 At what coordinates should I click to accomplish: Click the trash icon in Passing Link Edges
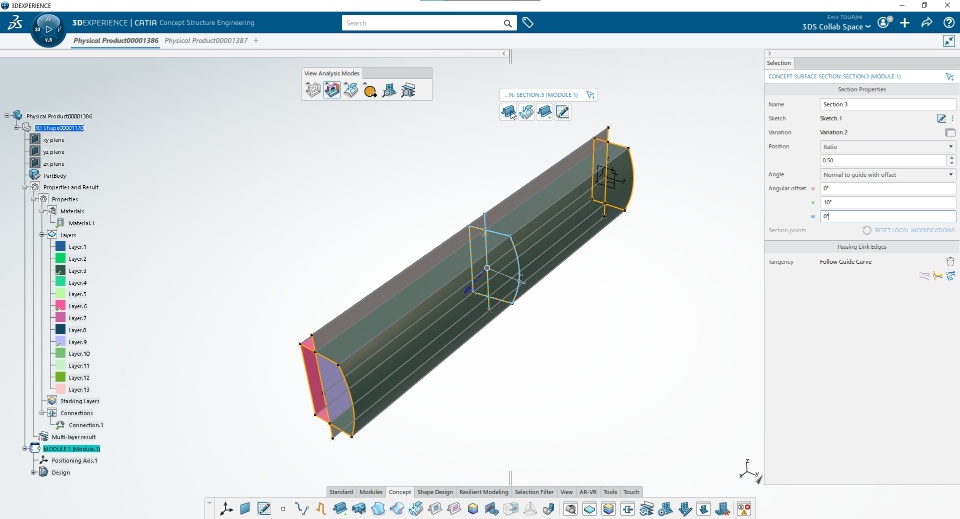(950, 262)
